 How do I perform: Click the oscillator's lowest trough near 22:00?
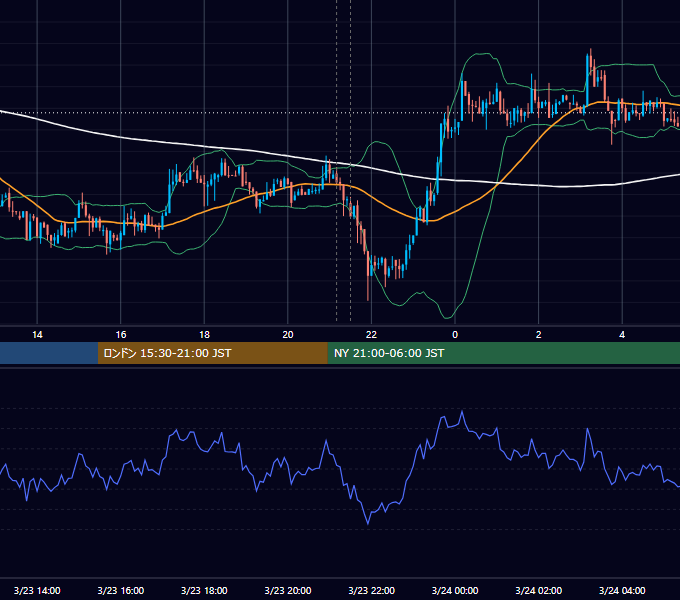coord(368,523)
